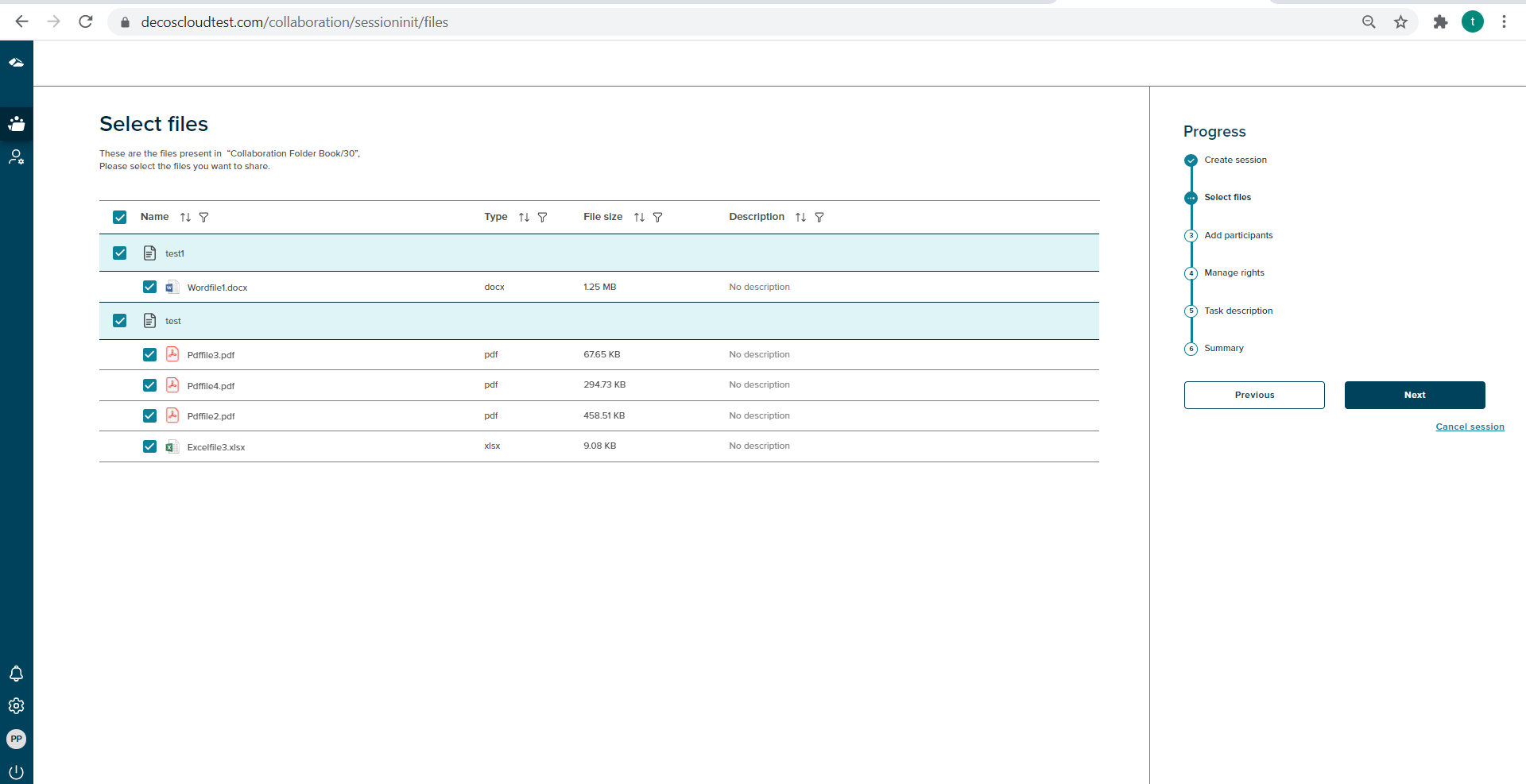The width and height of the screenshot is (1526, 784).
Task: Open the Type column filter
Action: click(542, 218)
